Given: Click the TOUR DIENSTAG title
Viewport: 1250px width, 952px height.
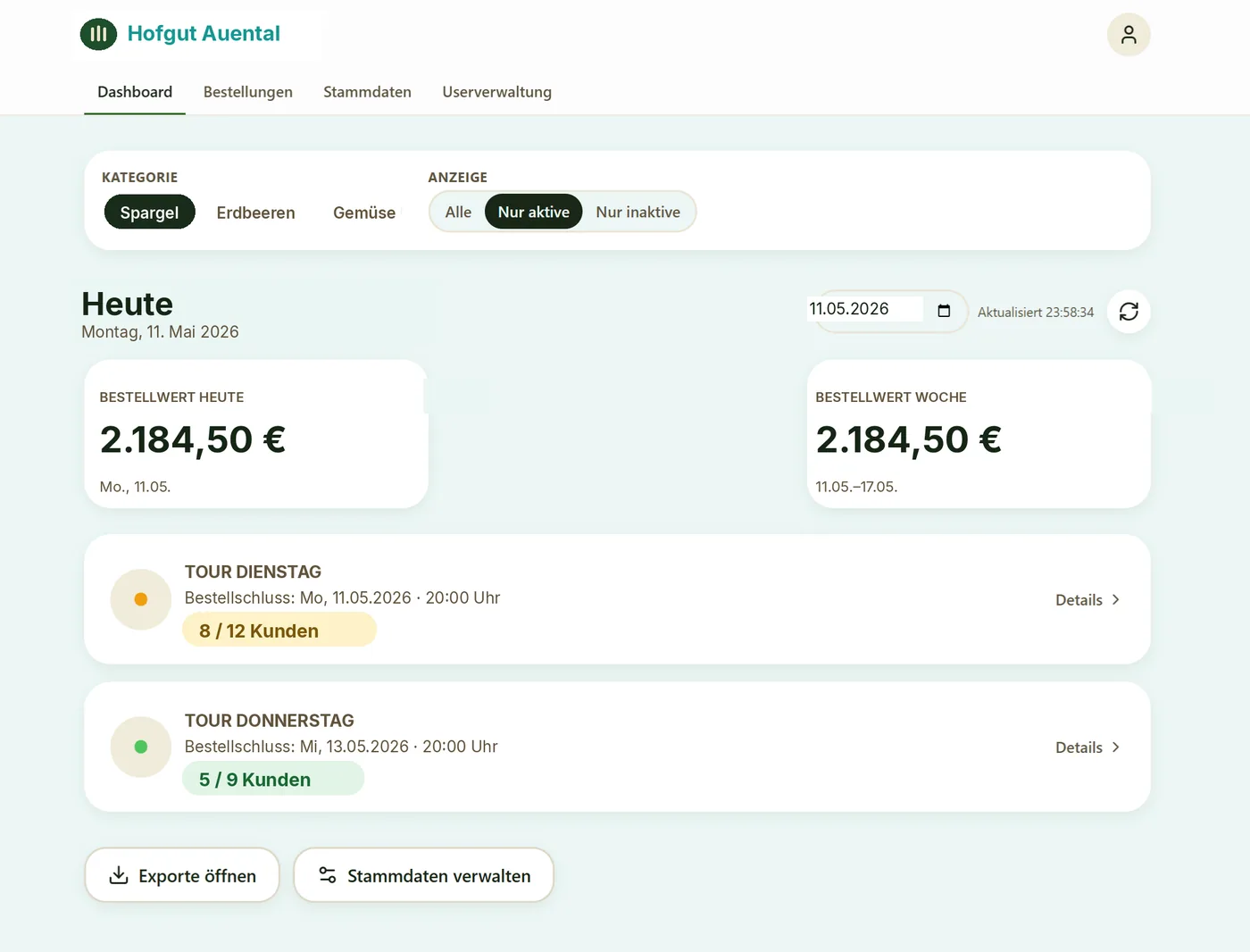Looking at the screenshot, I should tap(253, 572).
